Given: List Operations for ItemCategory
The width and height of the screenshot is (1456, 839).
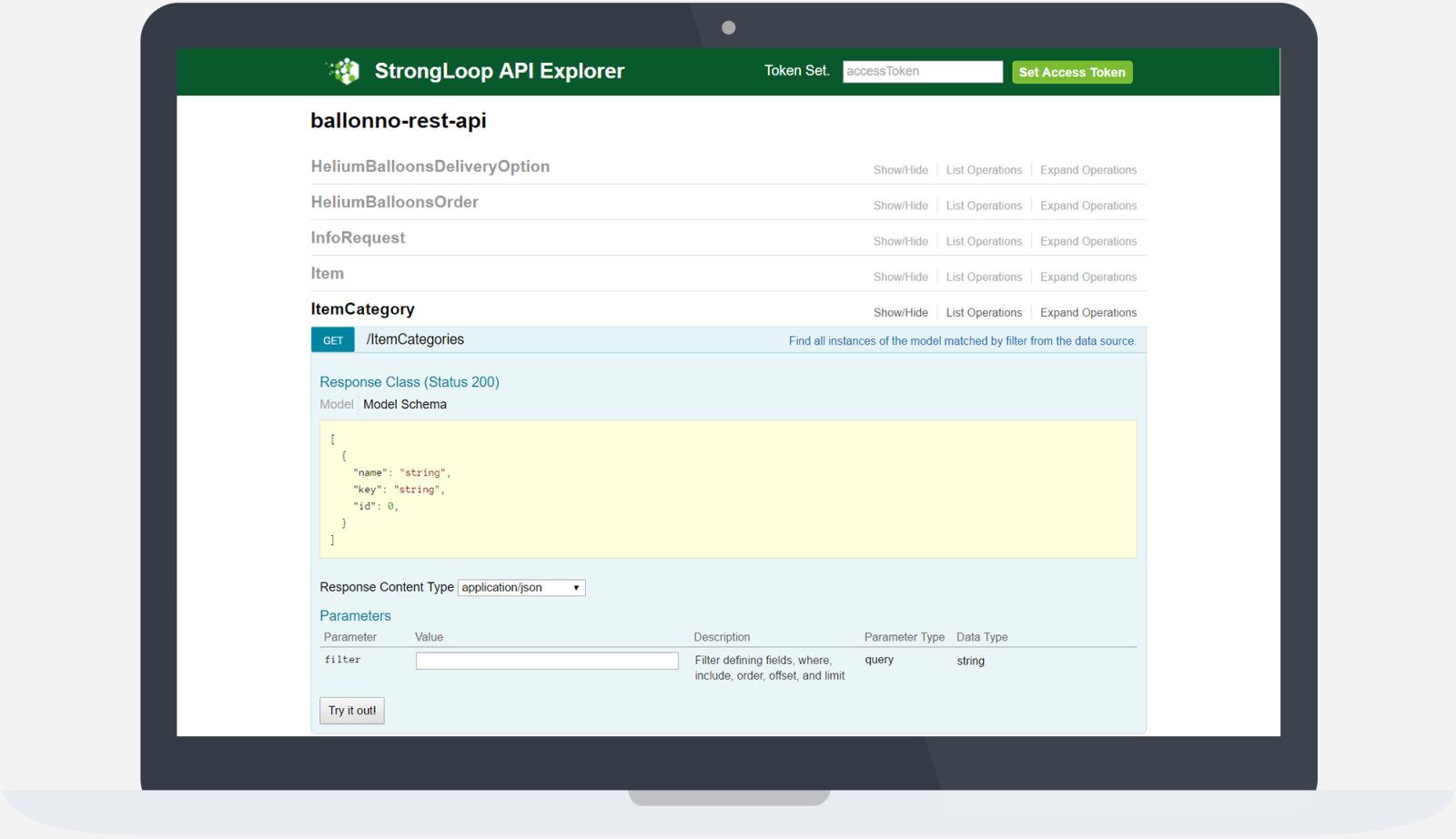Looking at the screenshot, I should tap(984, 312).
